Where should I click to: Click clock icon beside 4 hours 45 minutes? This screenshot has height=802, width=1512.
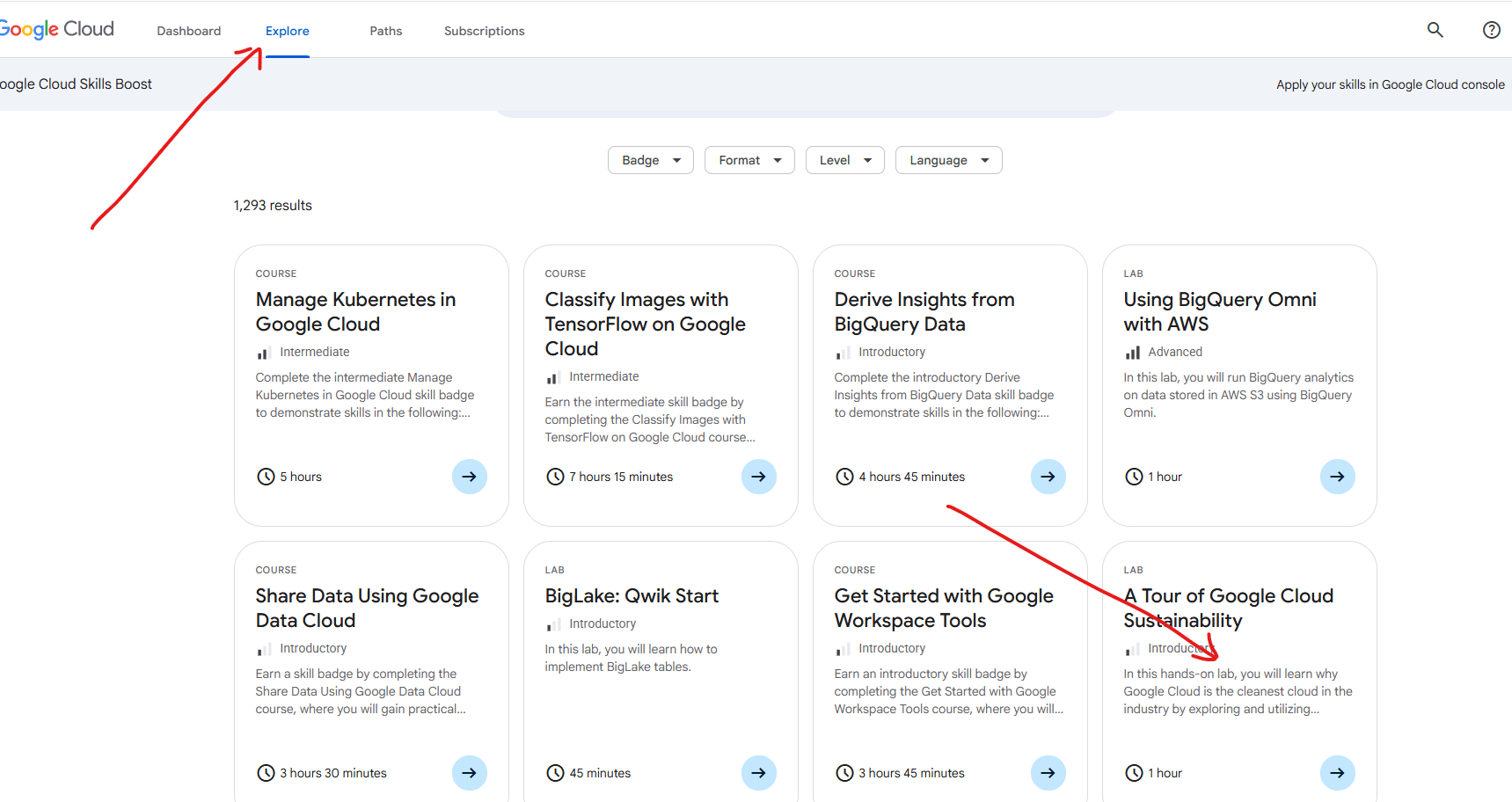click(x=844, y=477)
